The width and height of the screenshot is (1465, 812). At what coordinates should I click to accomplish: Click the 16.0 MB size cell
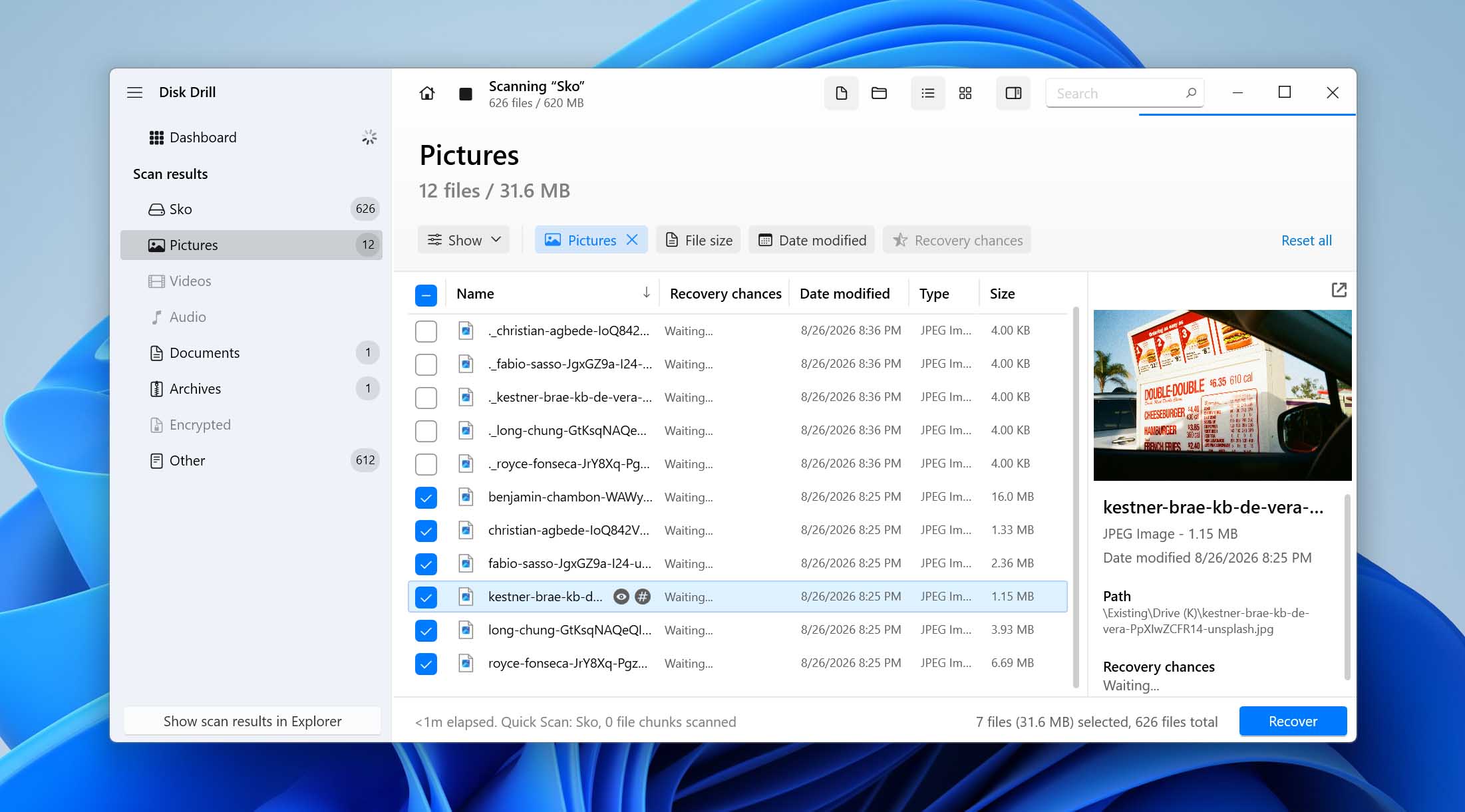tap(1012, 497)
